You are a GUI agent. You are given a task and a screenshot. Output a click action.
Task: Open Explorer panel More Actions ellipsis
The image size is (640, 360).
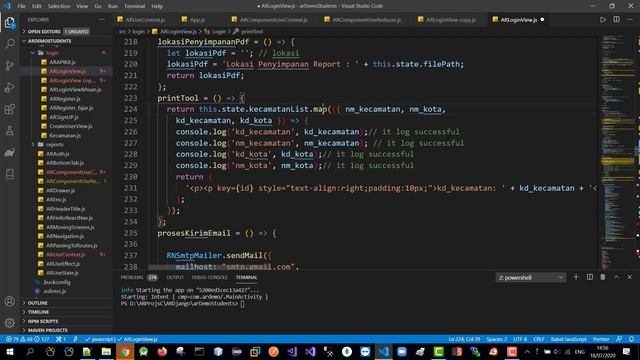tap(102, 20)
